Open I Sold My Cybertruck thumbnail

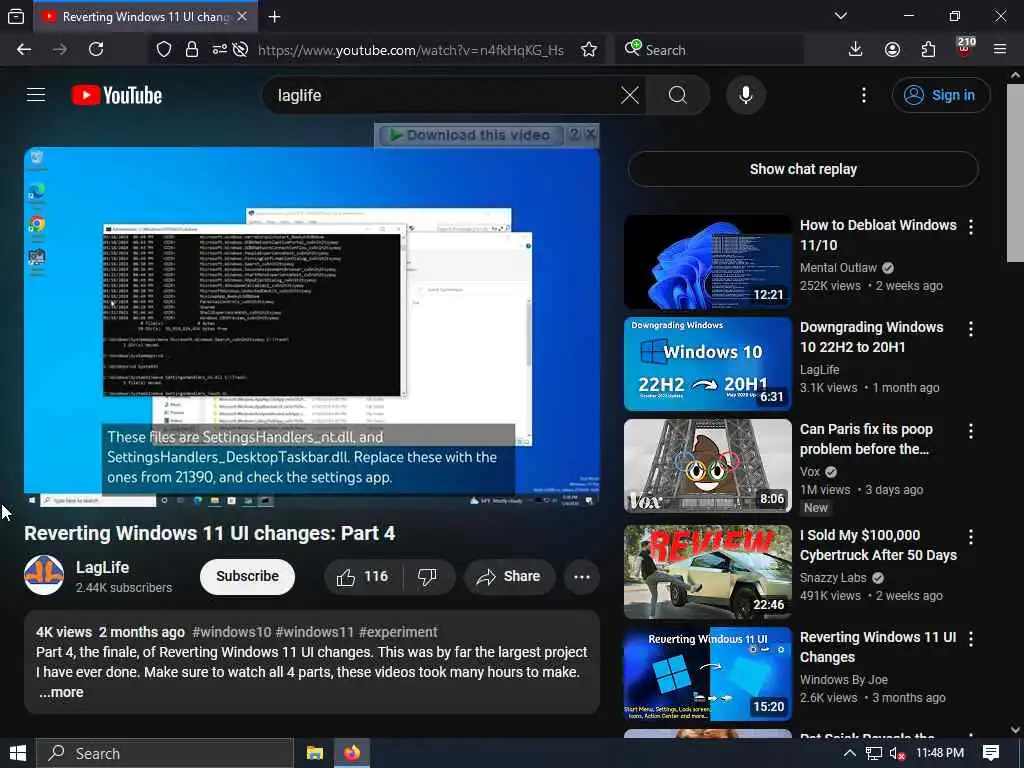[708, 572]
